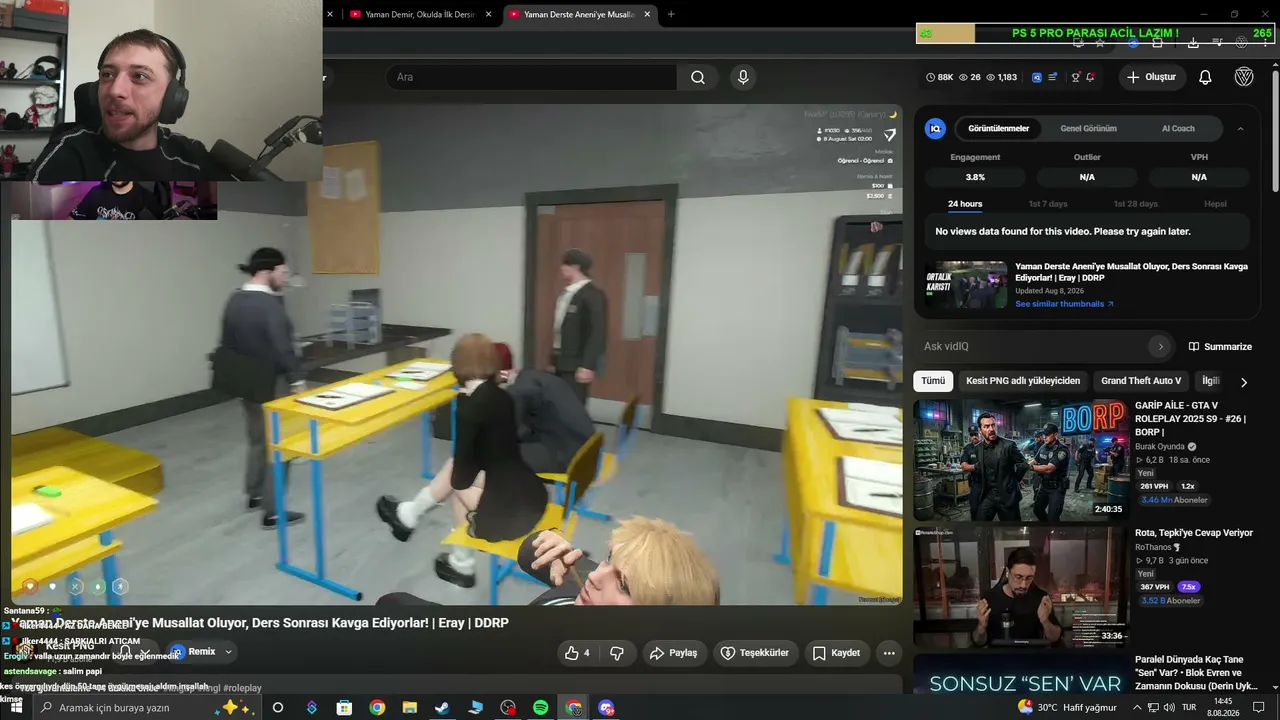Viewport: 1280px width, 720px height.
Task: Select the Hepsi range tab
Action: click(1215, 204)
